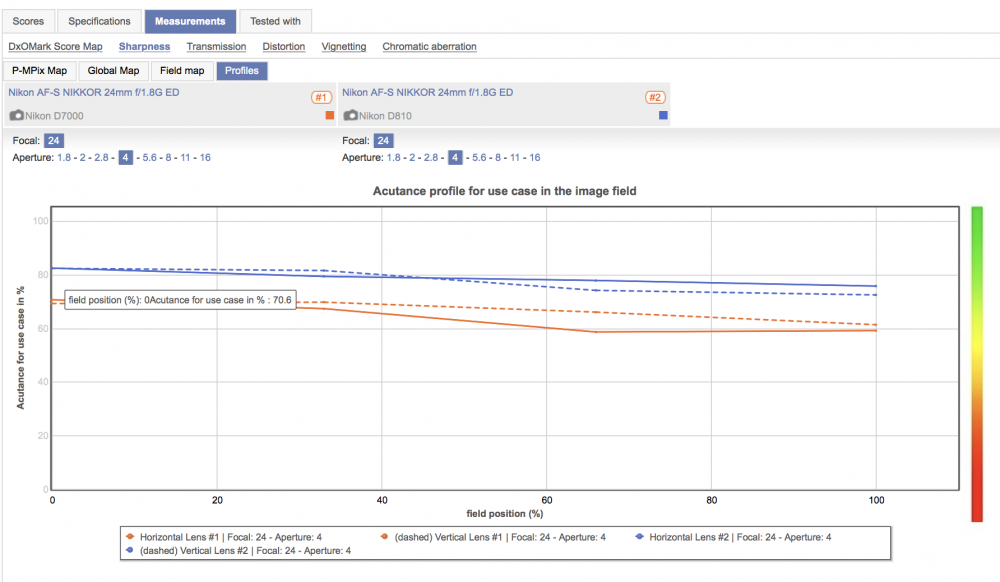The width and height of the screenshot is (1000, 582).
Task: Set lens #2 aperture to 11
Action: (515, 157)
